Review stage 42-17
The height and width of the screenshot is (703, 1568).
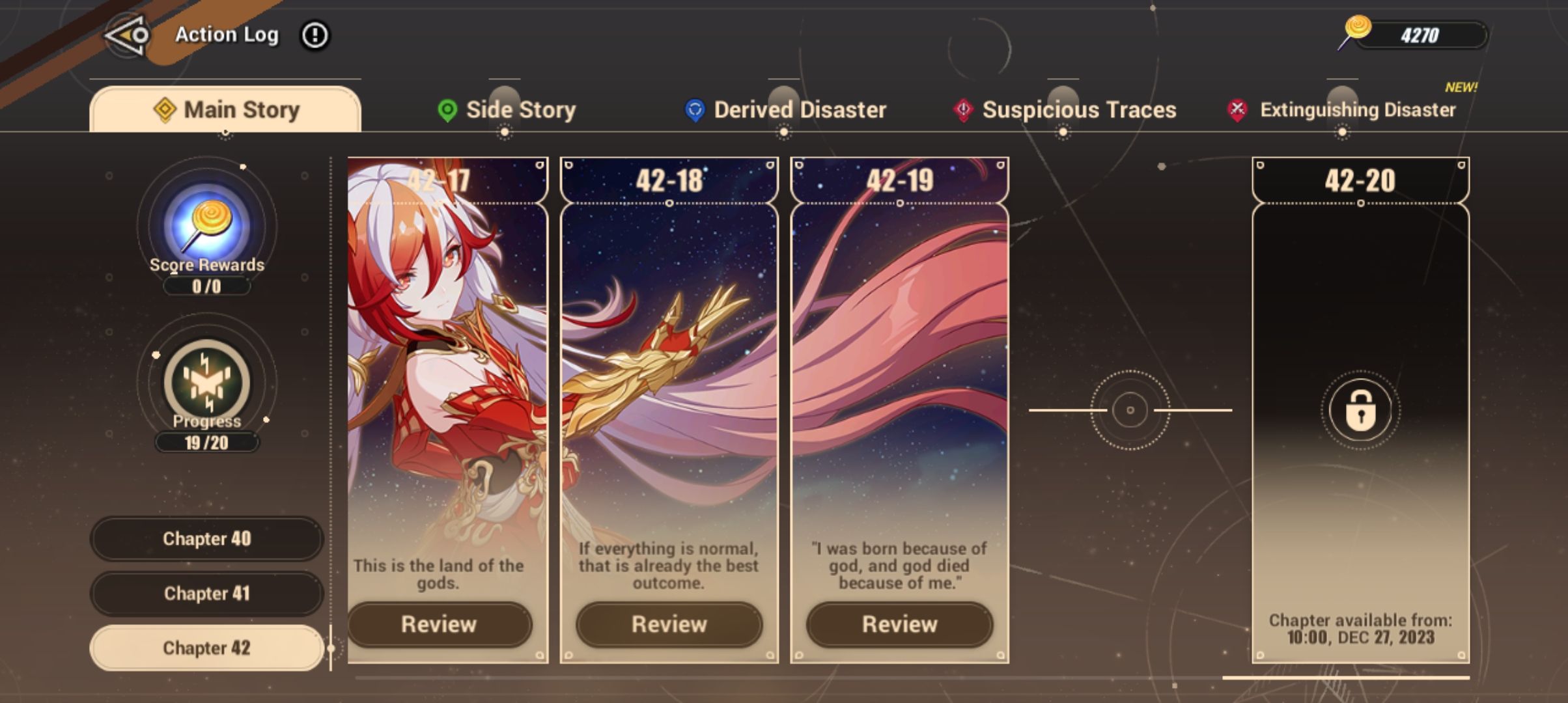tap(440, 624)
